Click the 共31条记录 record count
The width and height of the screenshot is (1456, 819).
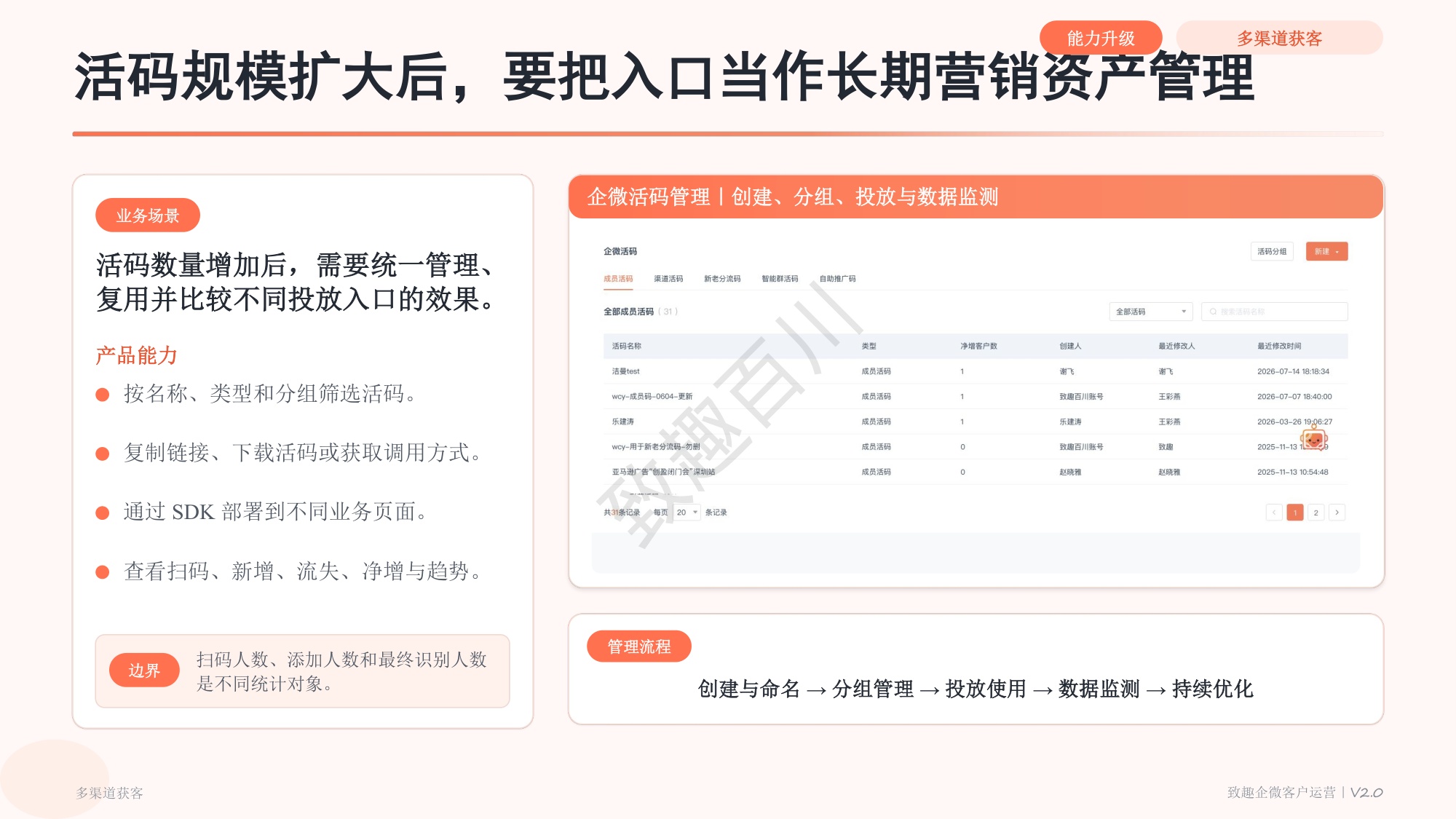pyautogui.click(x=622, y=513)
